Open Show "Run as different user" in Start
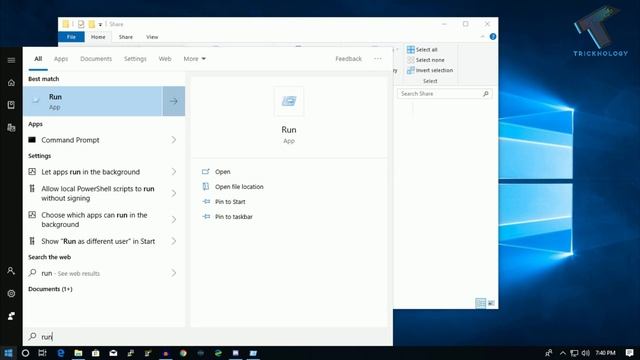 (104, 241)
